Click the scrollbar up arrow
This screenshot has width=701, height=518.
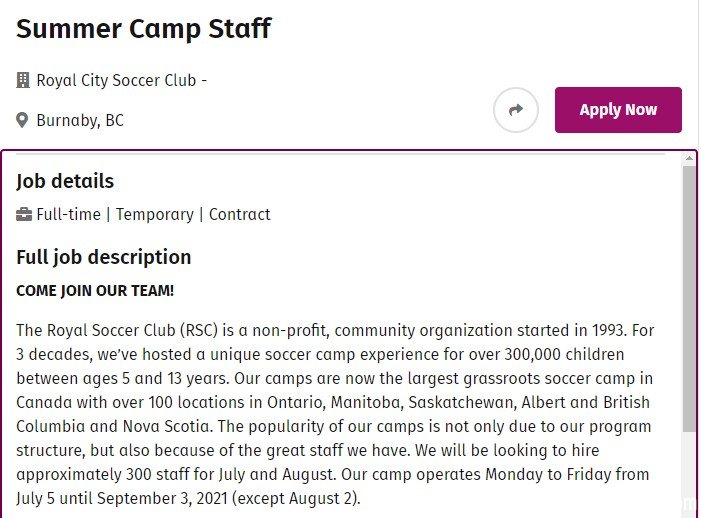(x=689, y=158)
